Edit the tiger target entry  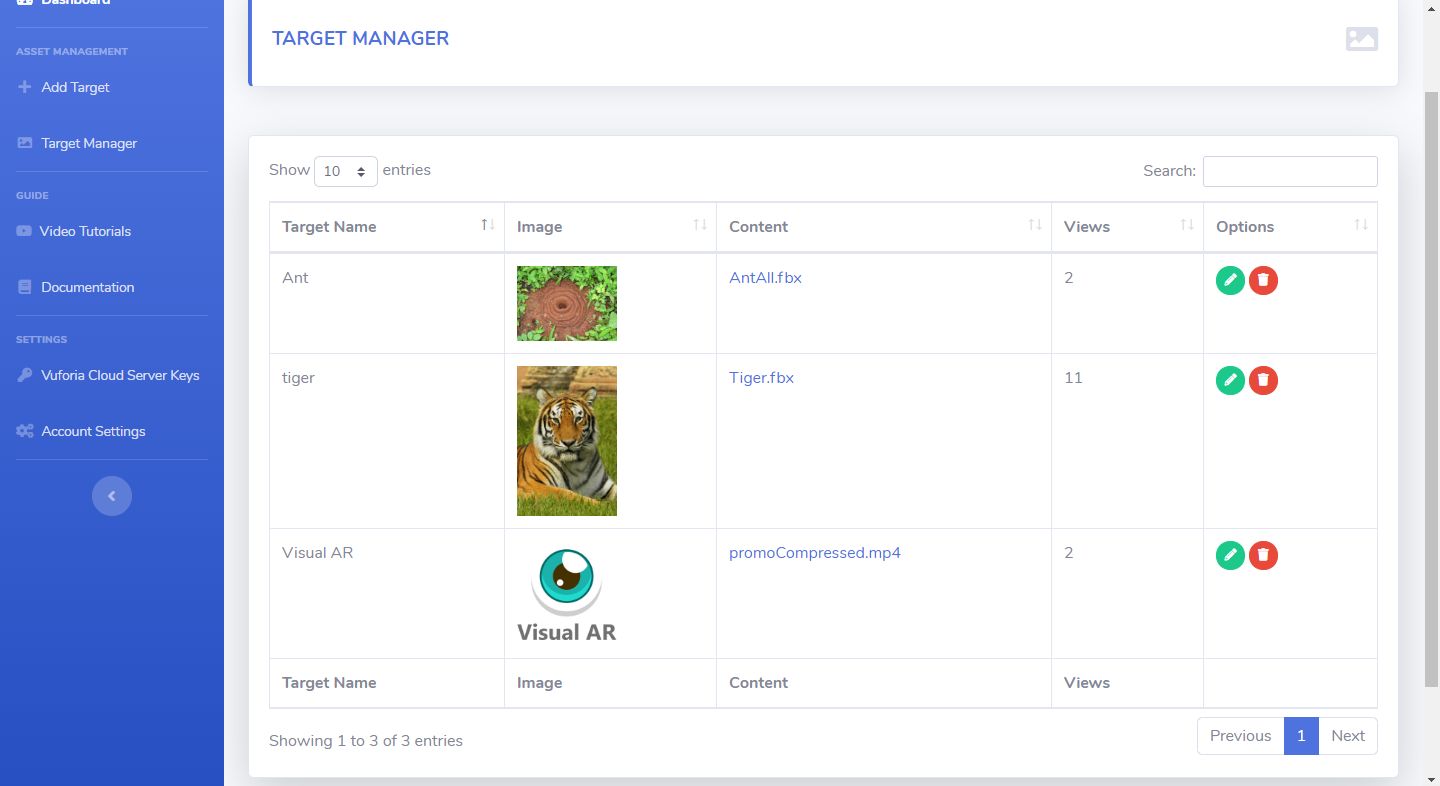pos(1230,380)
